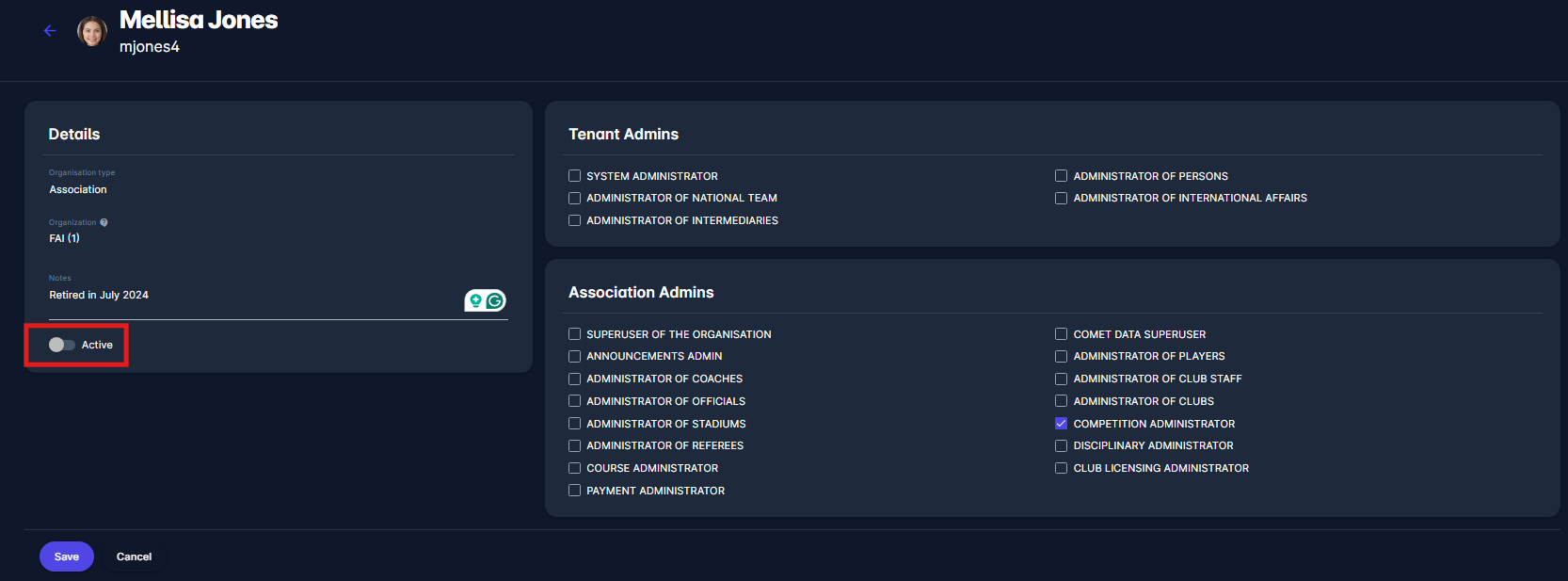Click the back arrow icon
Viewport: 1568px width, 581px height.
tap(50, 31)
